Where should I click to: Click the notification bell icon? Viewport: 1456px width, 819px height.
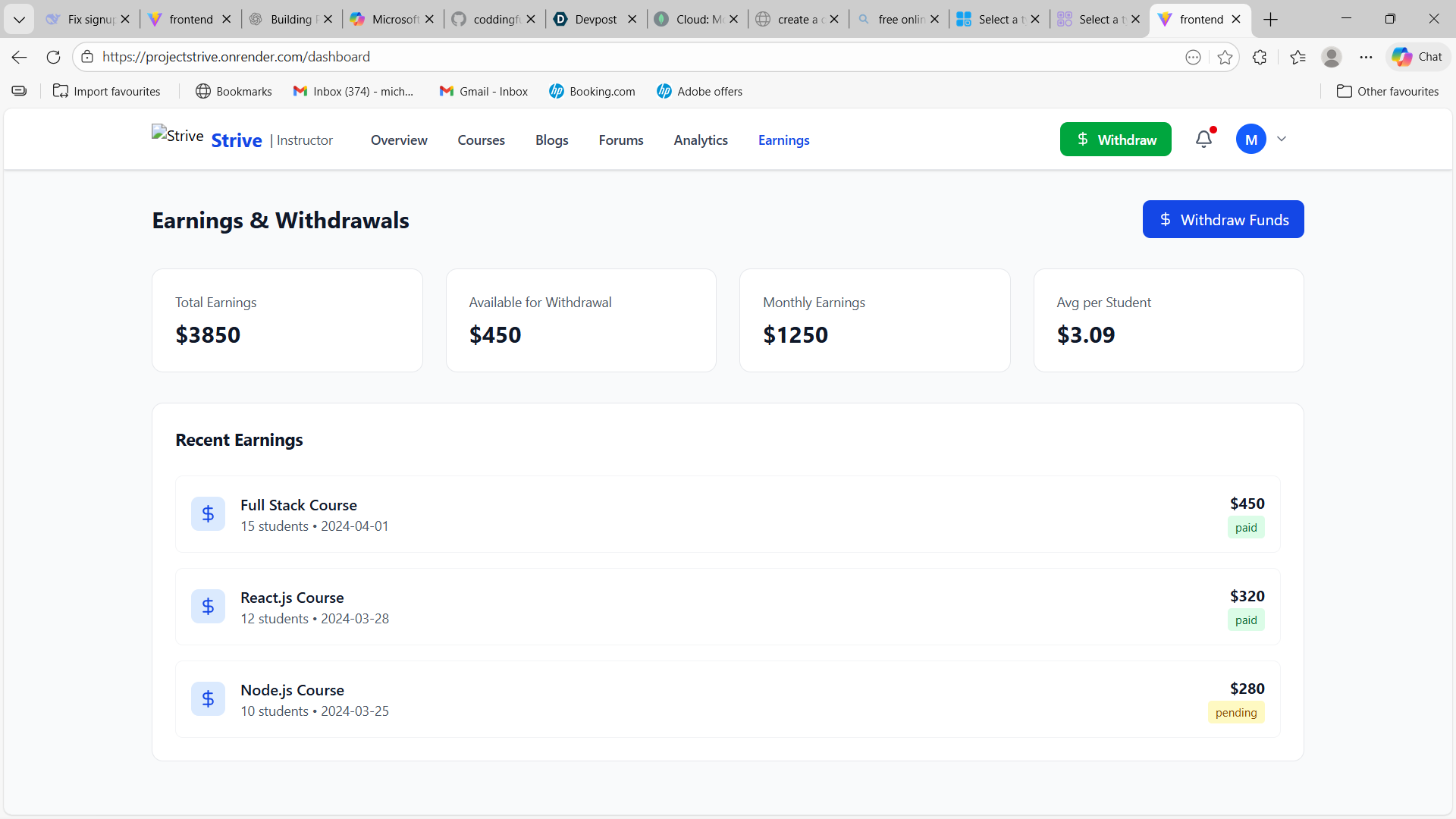point(1203,139)
